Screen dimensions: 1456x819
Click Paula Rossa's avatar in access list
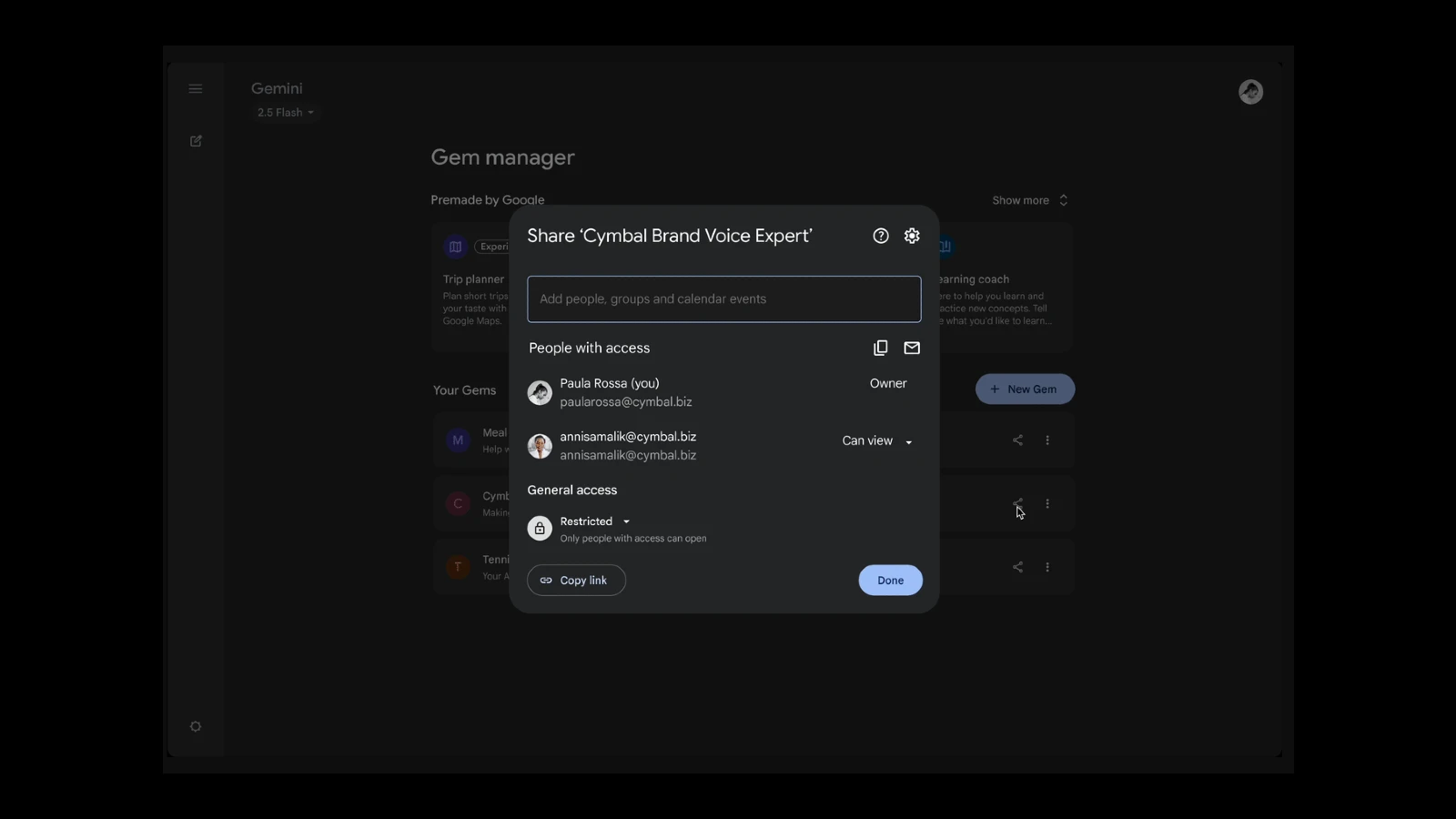(540, 393)
